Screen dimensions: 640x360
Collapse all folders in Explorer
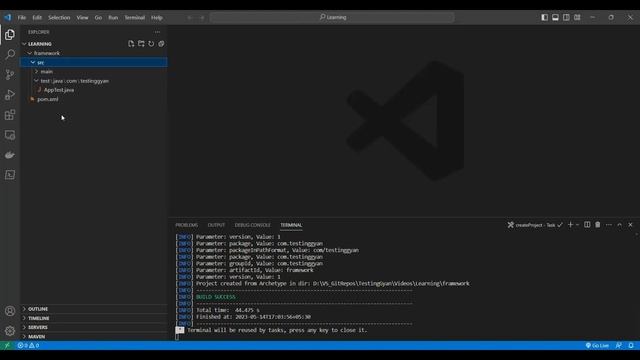[161, 44]
